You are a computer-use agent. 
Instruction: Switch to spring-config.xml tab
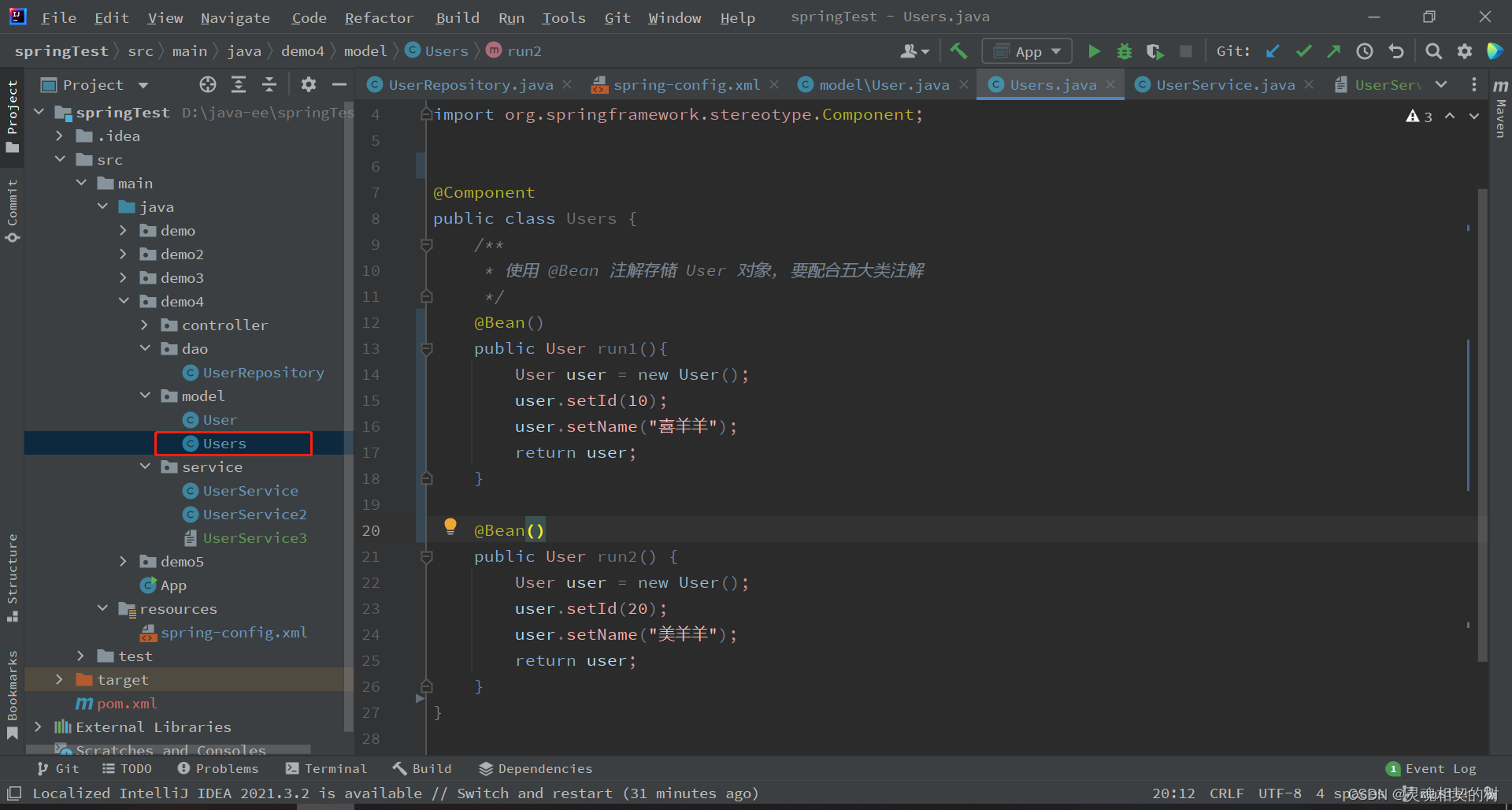[x=687, y=84]
